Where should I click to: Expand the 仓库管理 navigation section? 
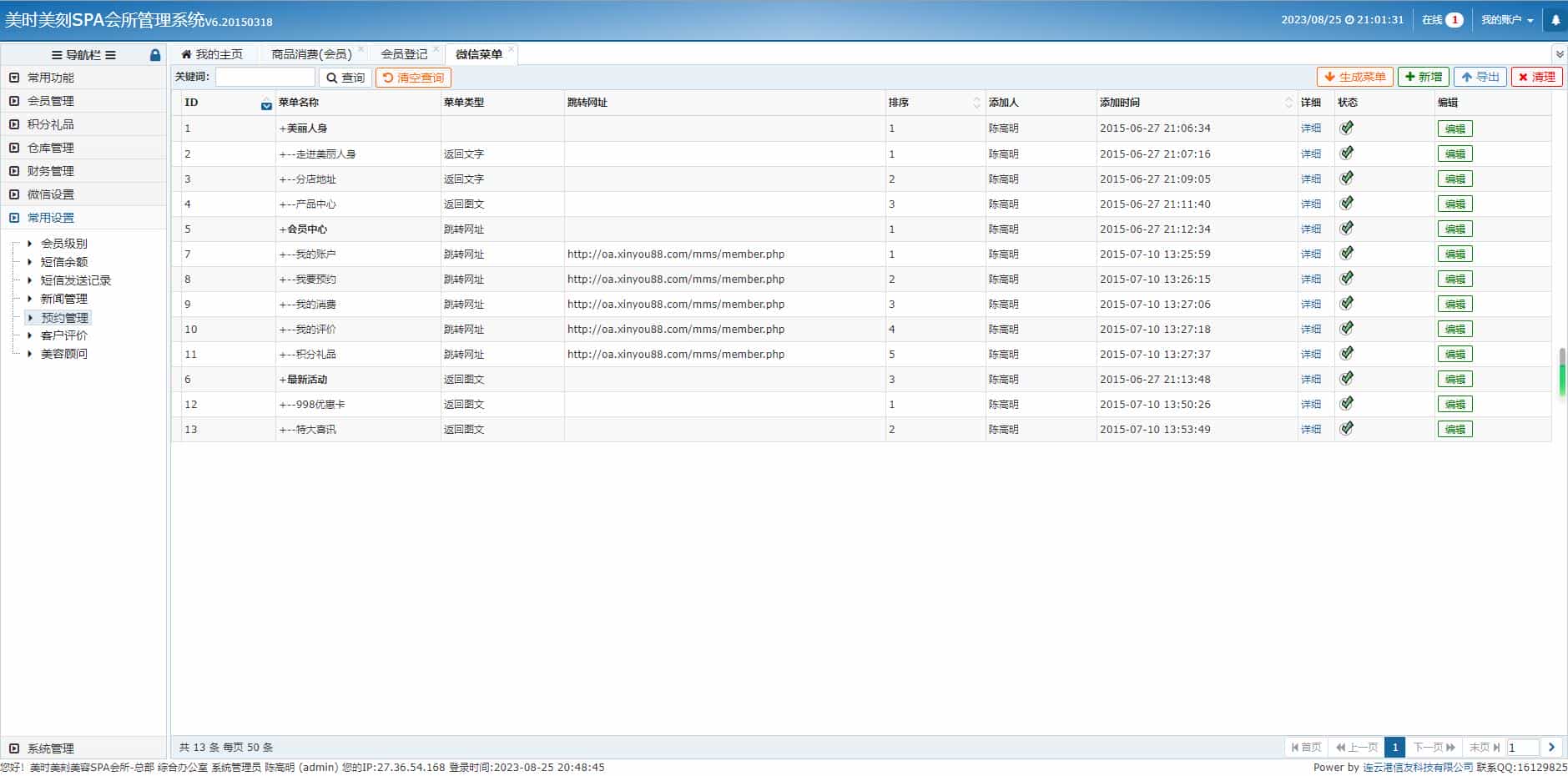[x=83, y=148]
